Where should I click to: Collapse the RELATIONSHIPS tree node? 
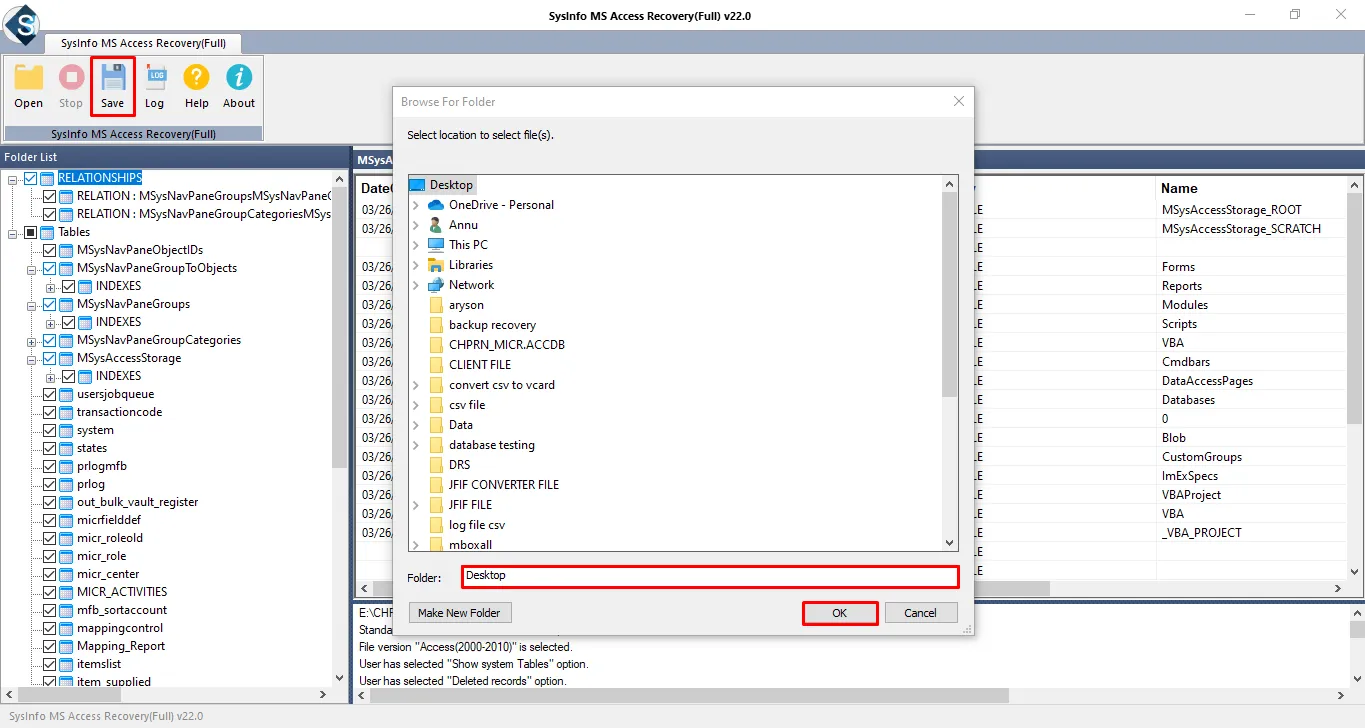(x=13, y=178)
